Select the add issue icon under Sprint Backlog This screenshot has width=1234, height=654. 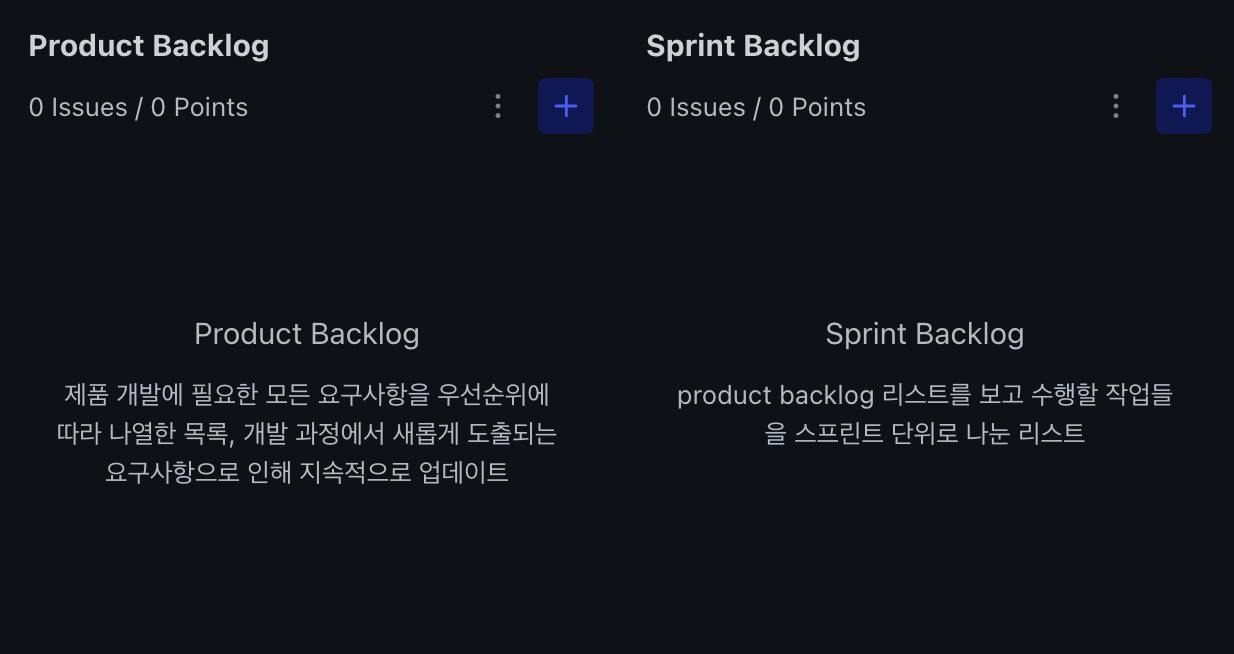pos(1184,105)
